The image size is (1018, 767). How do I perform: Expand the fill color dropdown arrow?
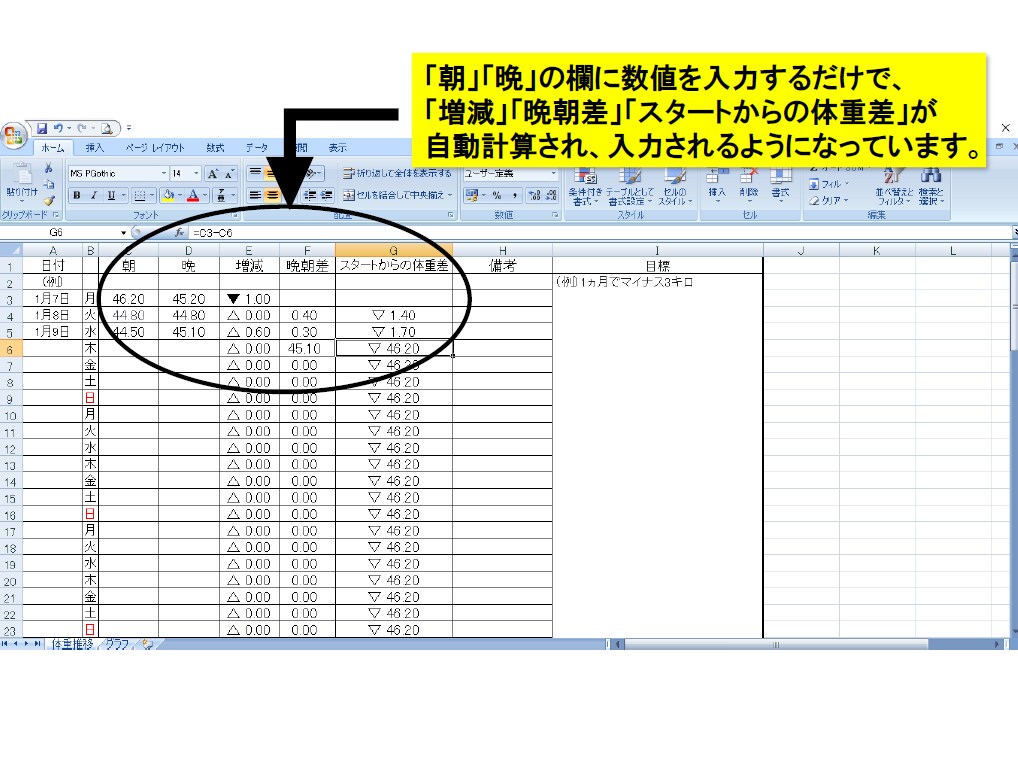pos(179,195)
